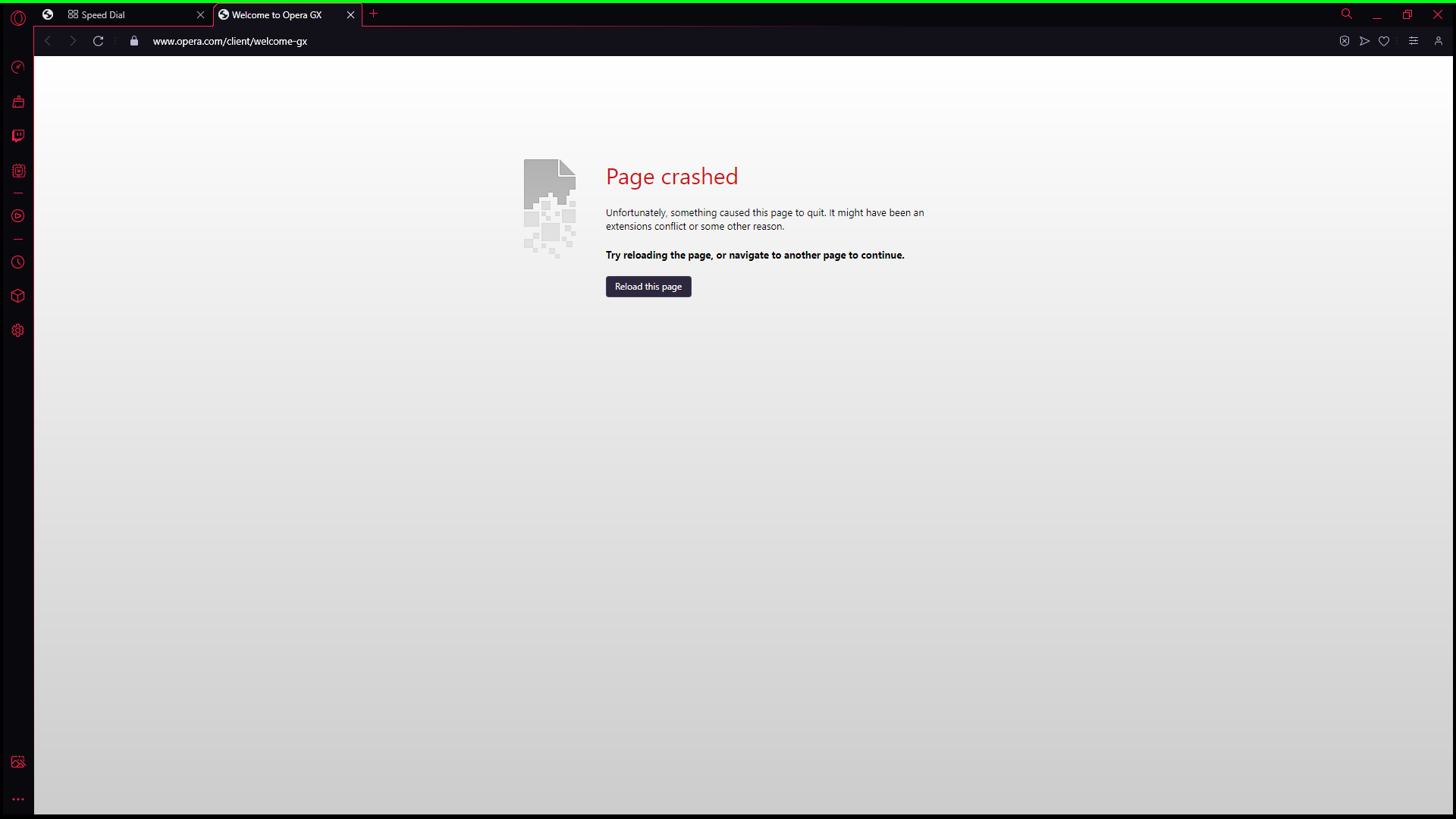Open Twitch sidebar panel
This screenshot has height=819, width=1456.
click(18, 136)
